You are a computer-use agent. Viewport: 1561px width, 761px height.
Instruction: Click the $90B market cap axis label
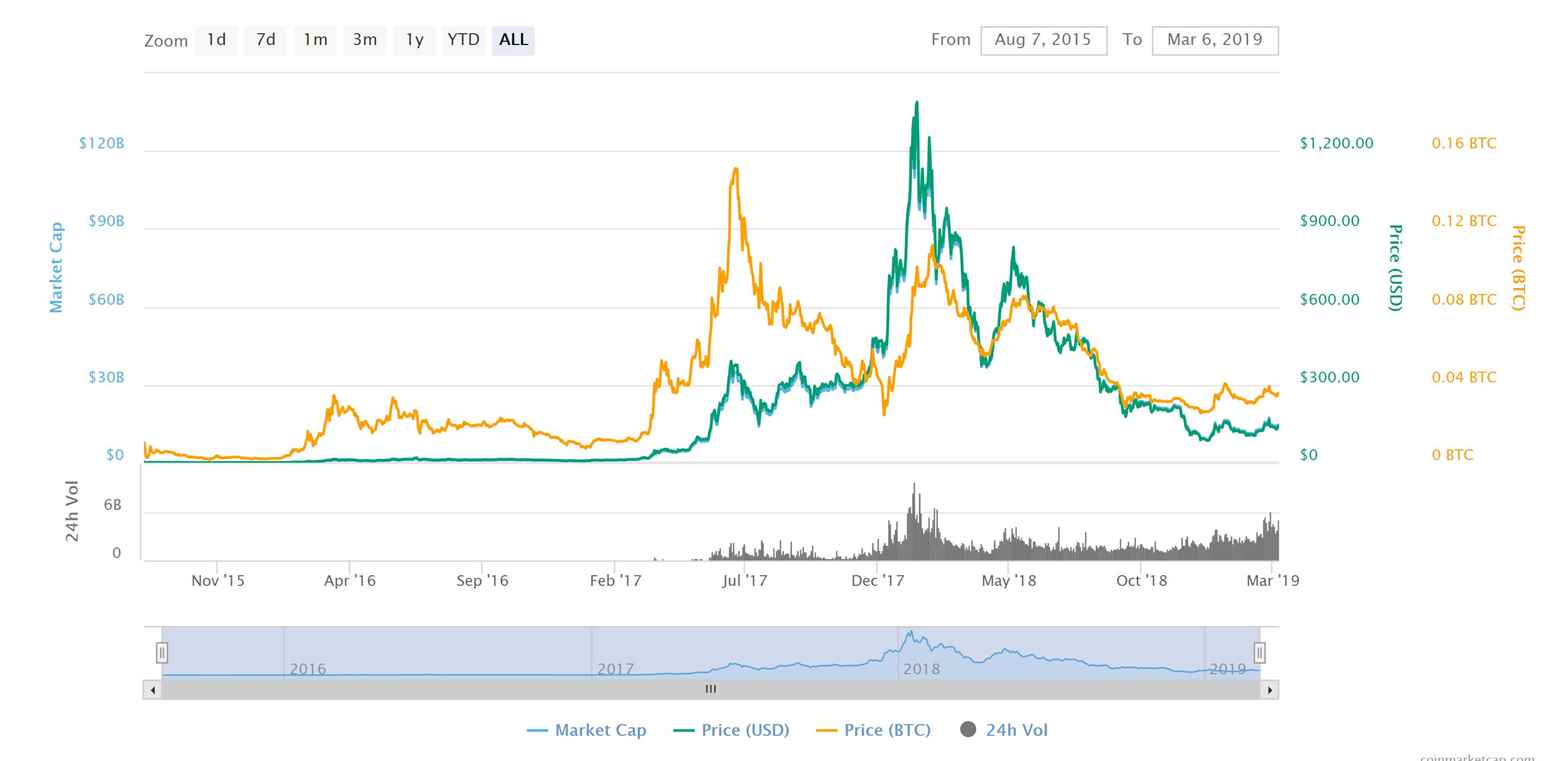coord(106,221)
